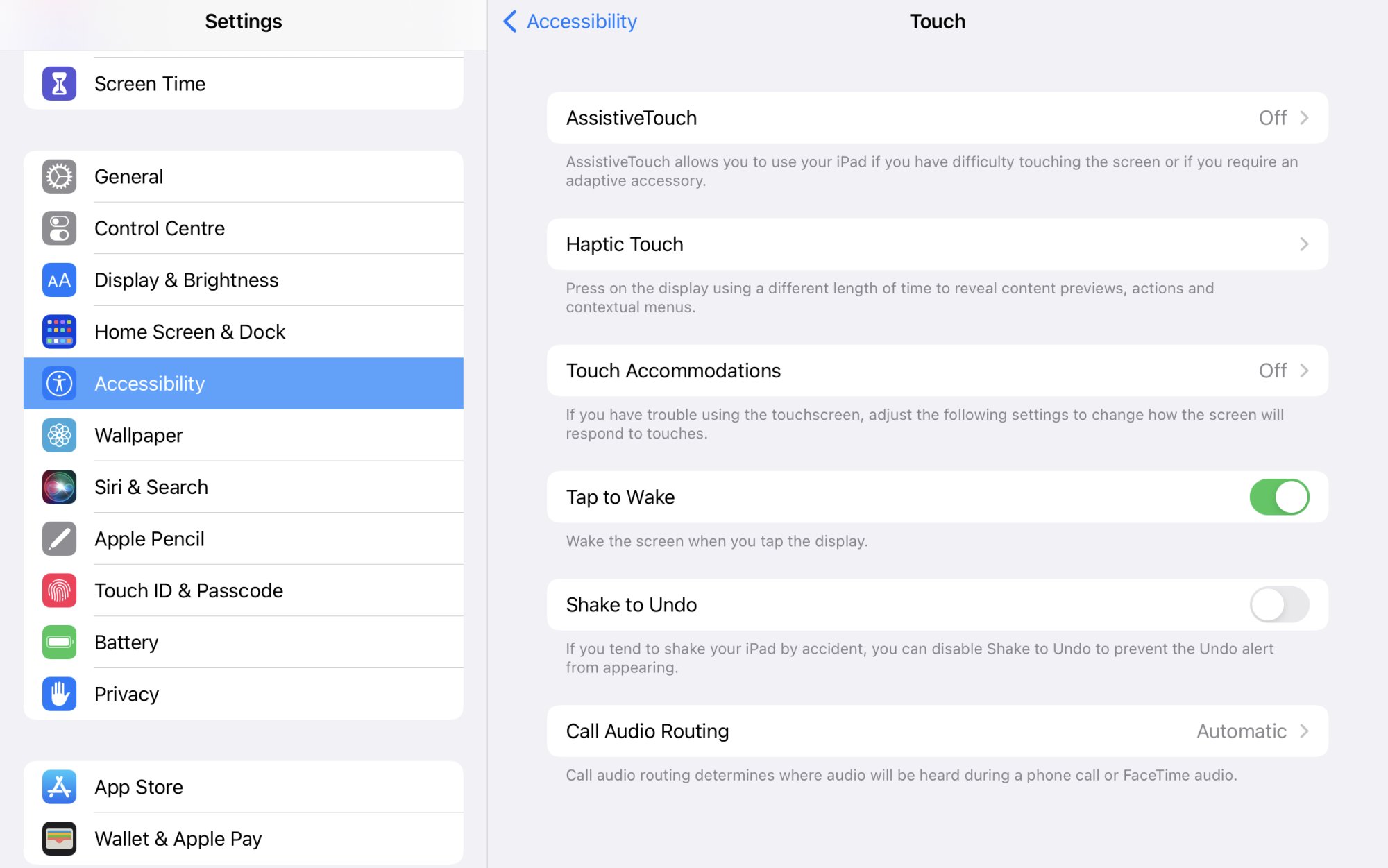The image size is (1388, 868).
Task: Open Siri & Search via its icon
Action: [x=59, y=487]
